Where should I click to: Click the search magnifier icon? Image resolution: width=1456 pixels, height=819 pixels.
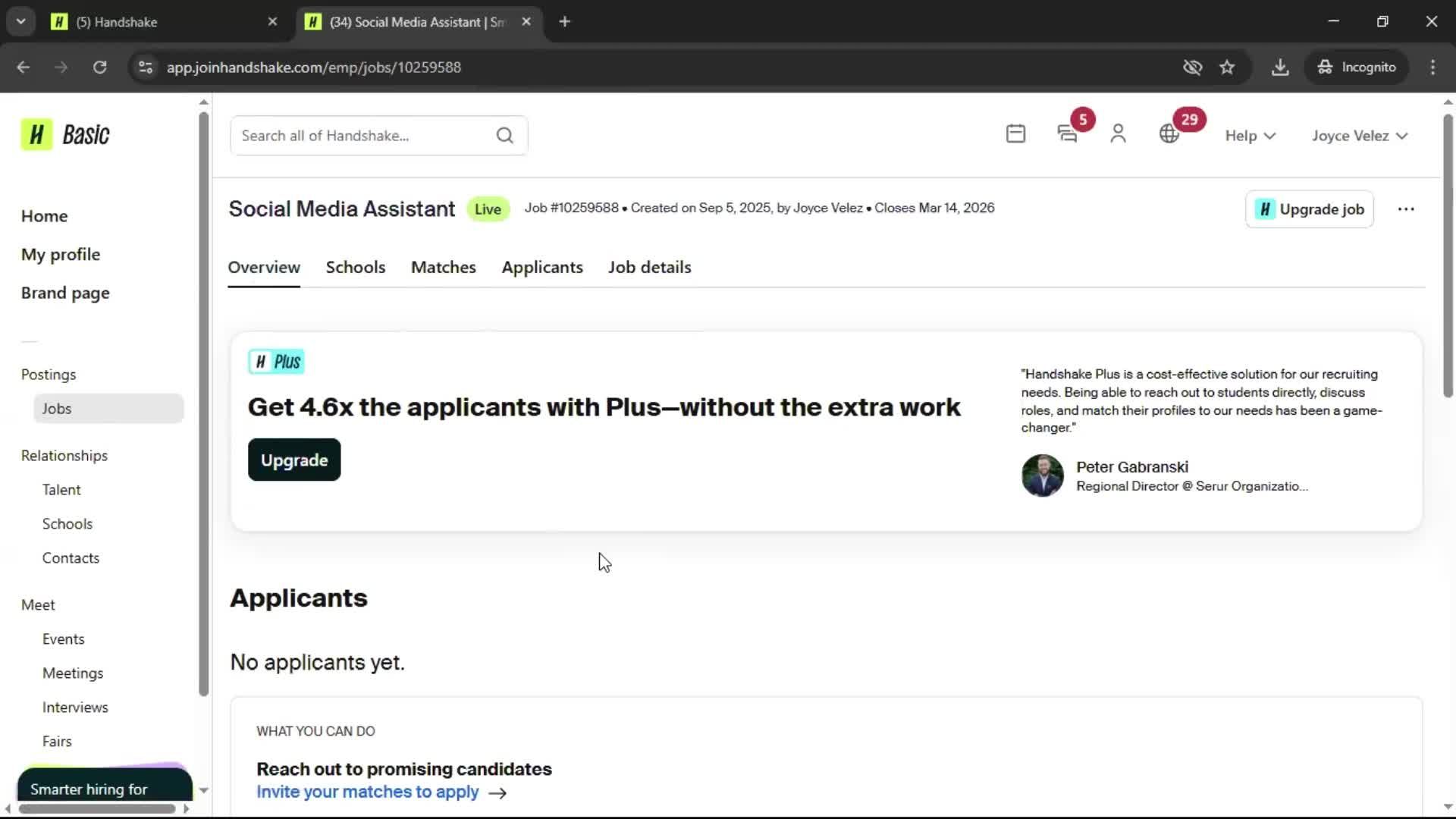(x=505, y=136)
